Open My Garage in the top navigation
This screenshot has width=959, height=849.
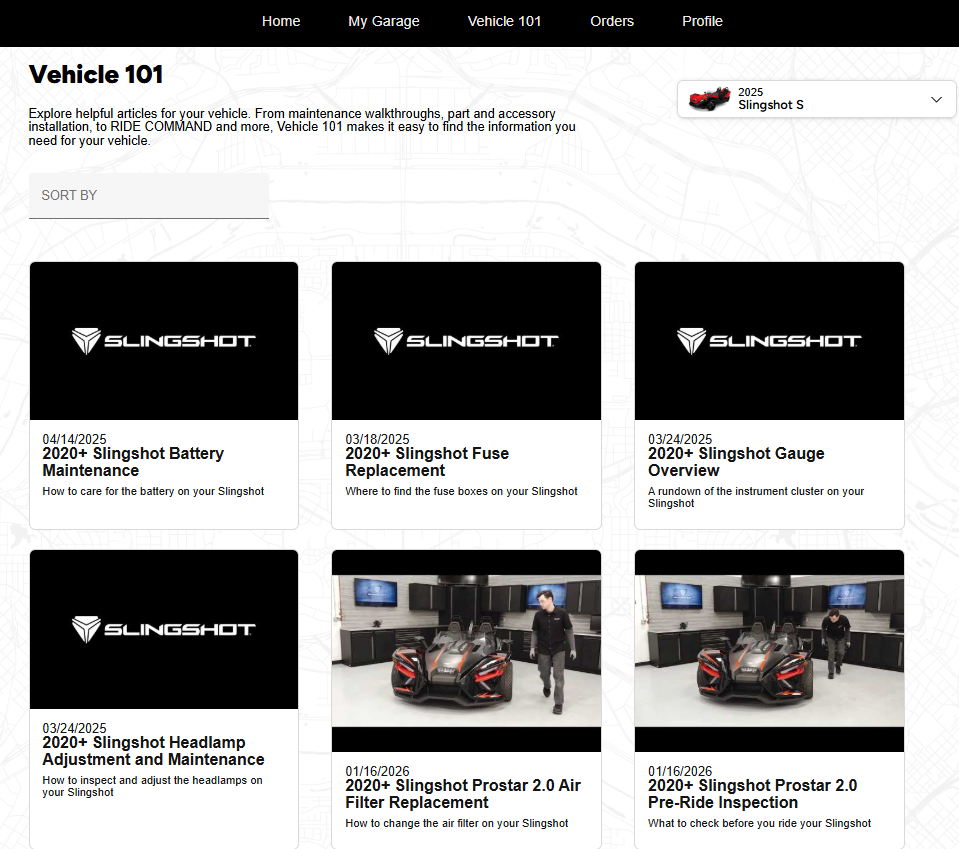click(x=383, y=21)
